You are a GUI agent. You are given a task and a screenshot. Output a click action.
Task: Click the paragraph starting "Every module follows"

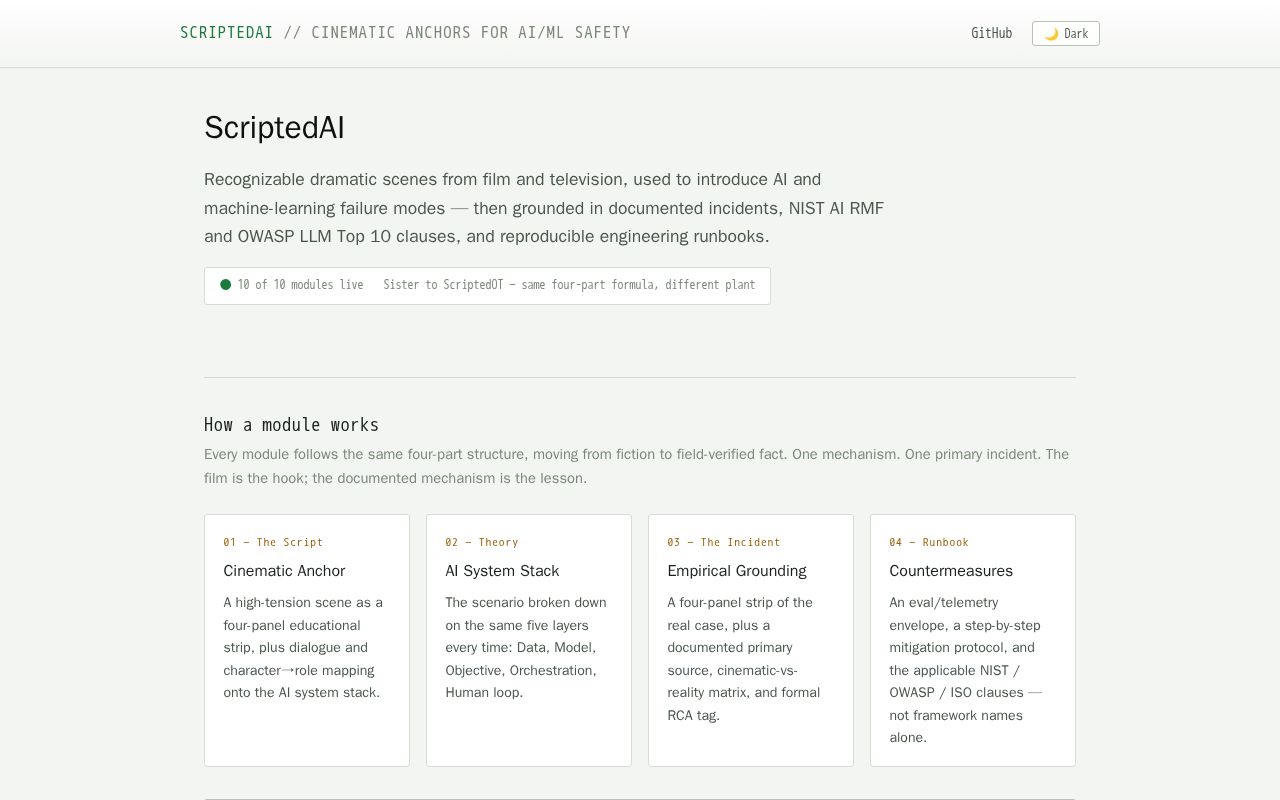coord(637,466)
